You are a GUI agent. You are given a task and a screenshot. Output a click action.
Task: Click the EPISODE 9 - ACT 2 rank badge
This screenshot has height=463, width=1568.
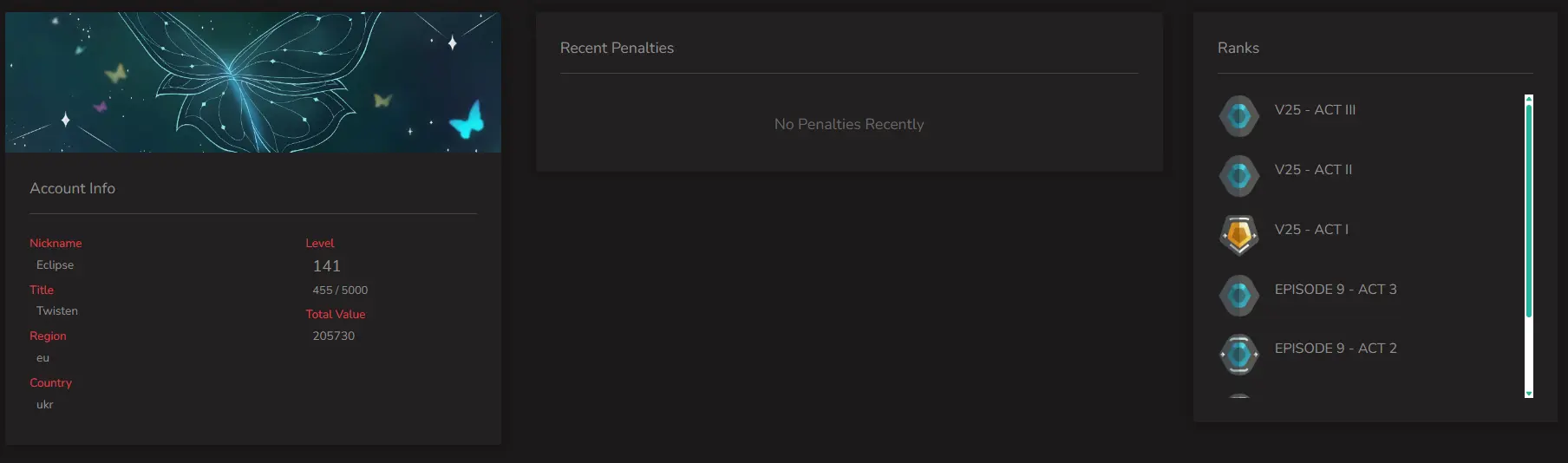1239,355
